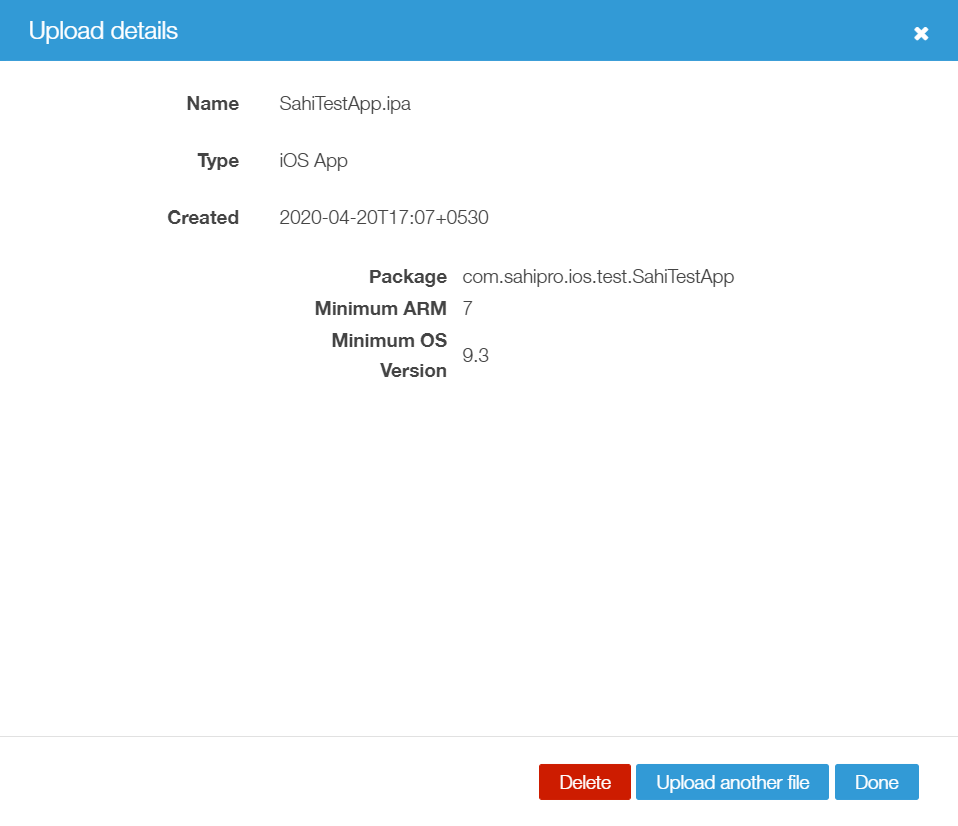The height and width of the screenshot is (826, 958).
Task: Select the iOS App type value
Action: coord(313,161)
